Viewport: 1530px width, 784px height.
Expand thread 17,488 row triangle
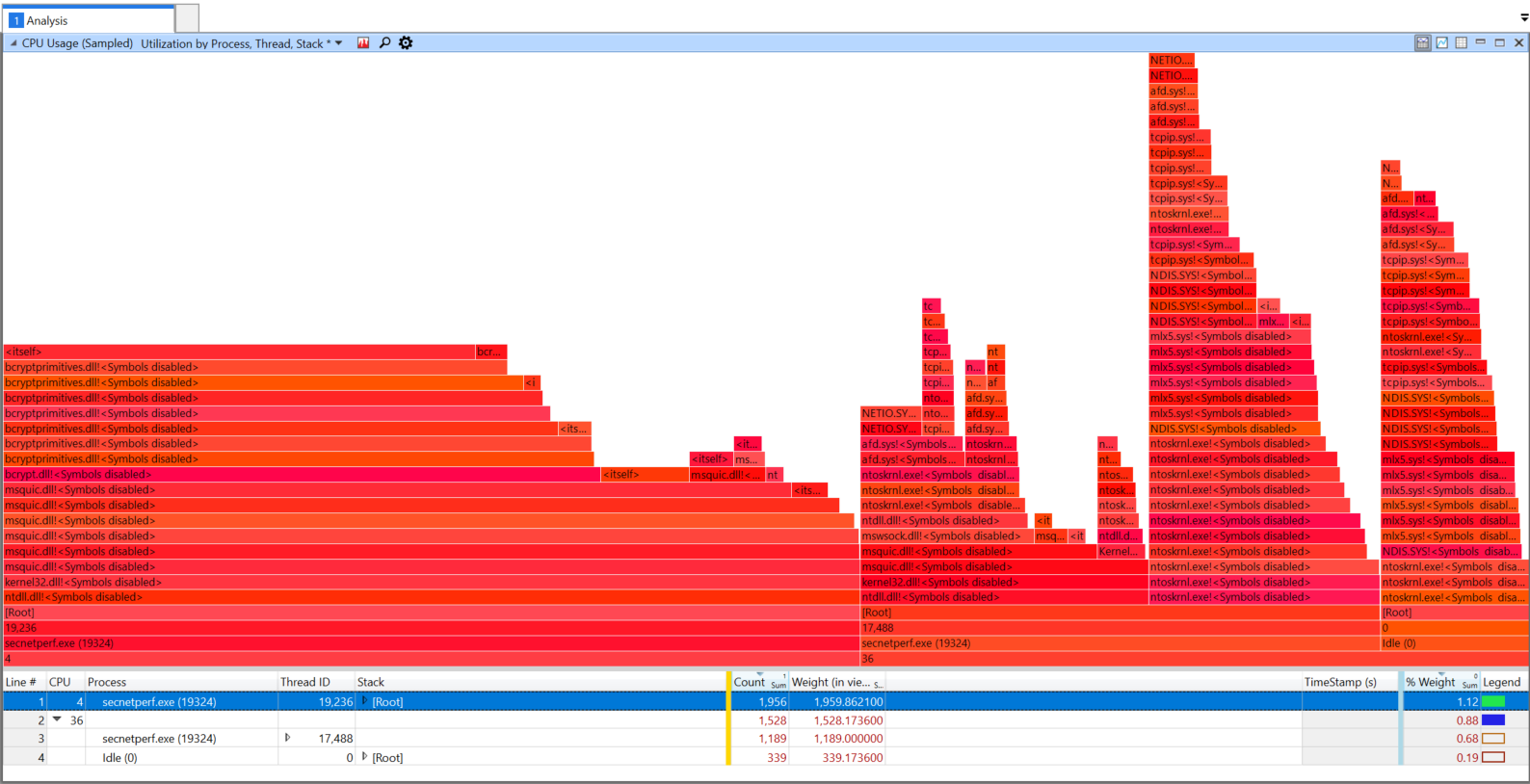287,739
